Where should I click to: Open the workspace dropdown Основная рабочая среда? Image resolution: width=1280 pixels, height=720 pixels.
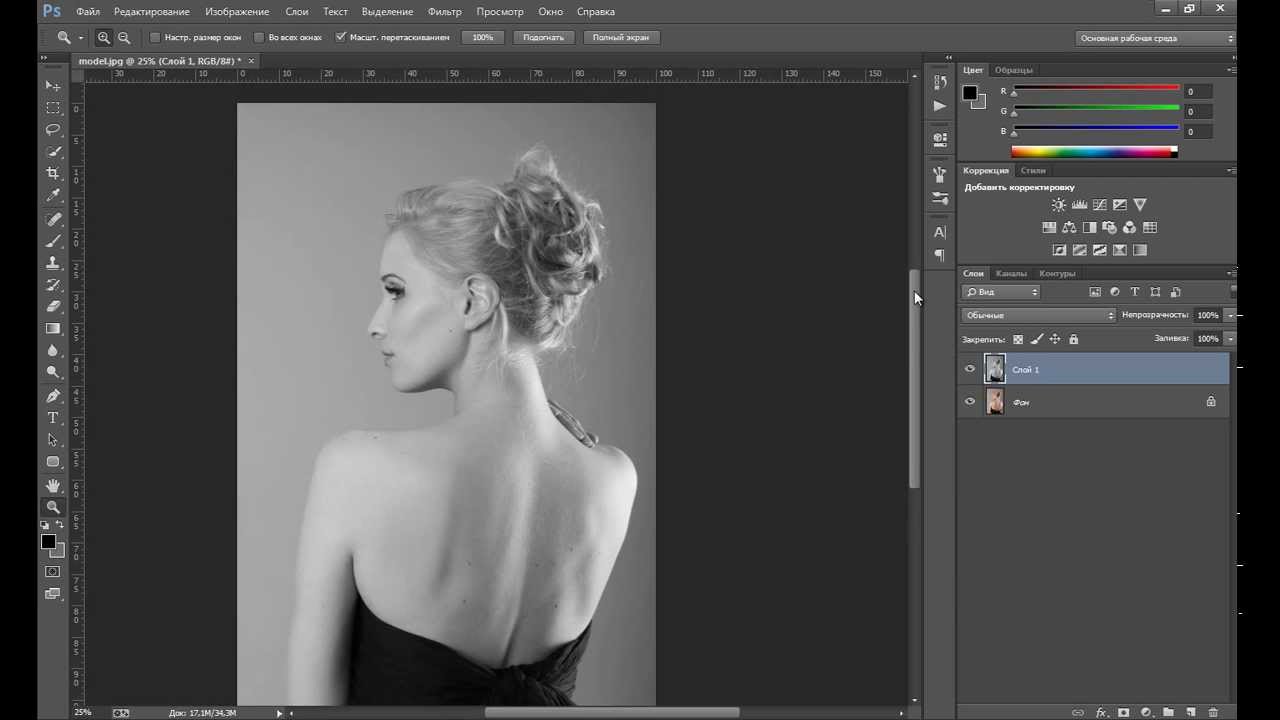tap(1156, 38)
